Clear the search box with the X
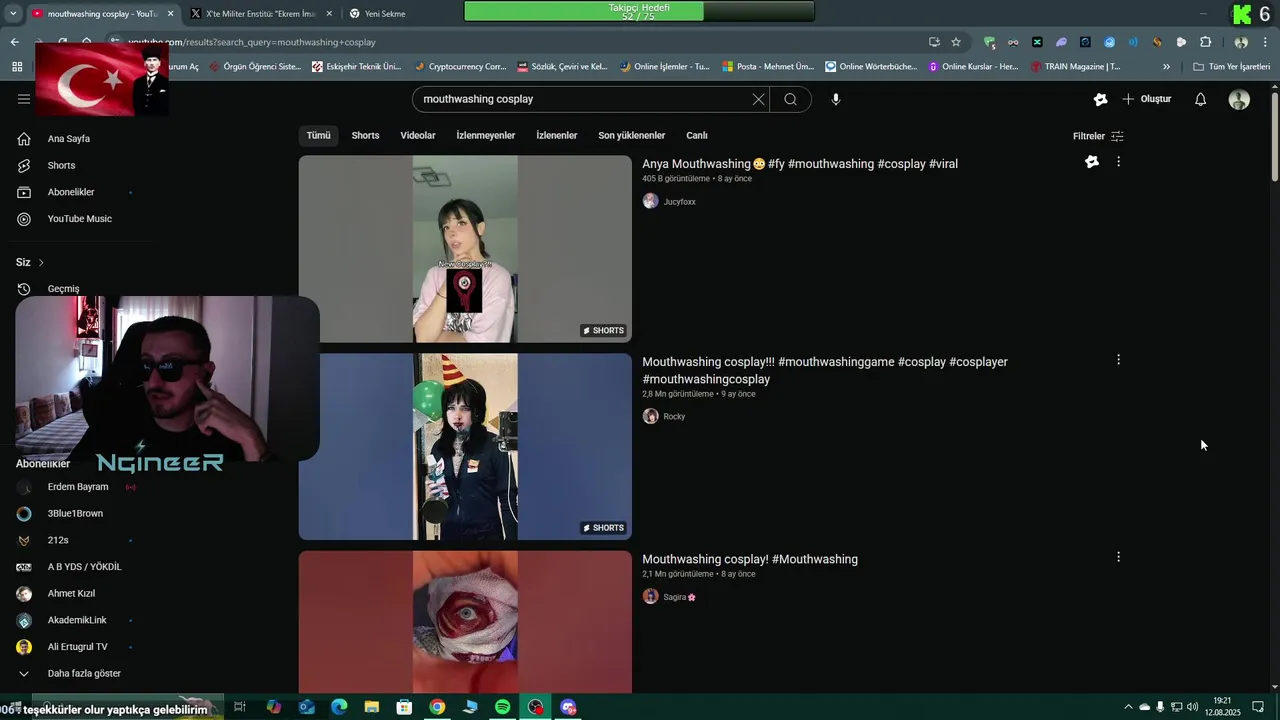 pyautogui.click(x=758, y=99)
